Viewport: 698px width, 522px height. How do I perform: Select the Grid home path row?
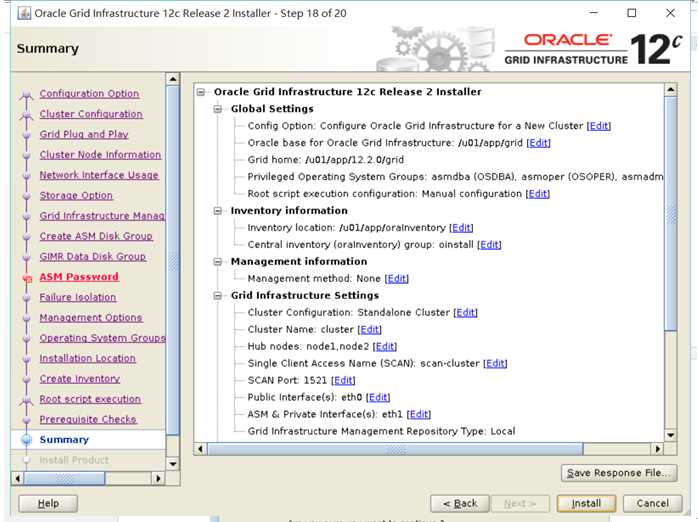tap(325, 160)
